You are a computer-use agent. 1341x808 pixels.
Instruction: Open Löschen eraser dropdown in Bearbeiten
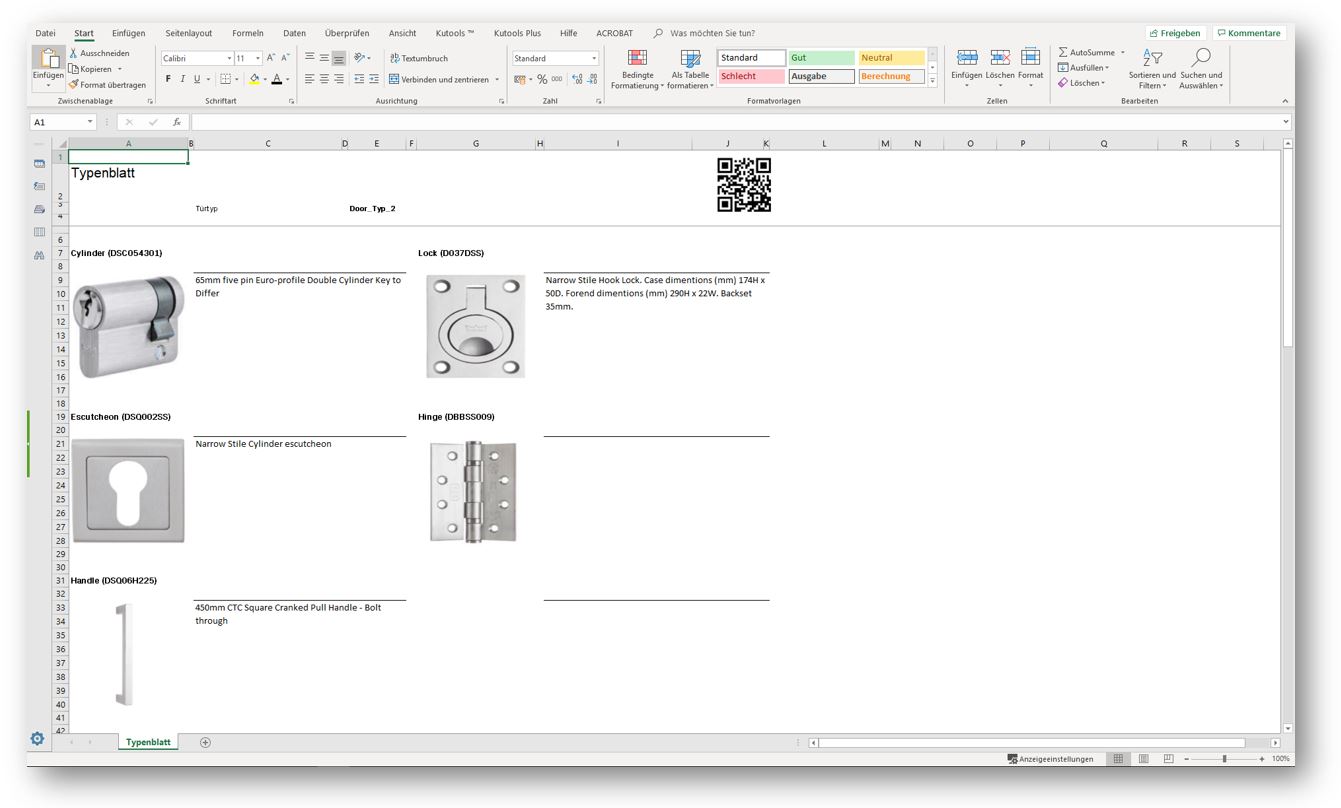pyautogui.click(x=1082, y=83)
